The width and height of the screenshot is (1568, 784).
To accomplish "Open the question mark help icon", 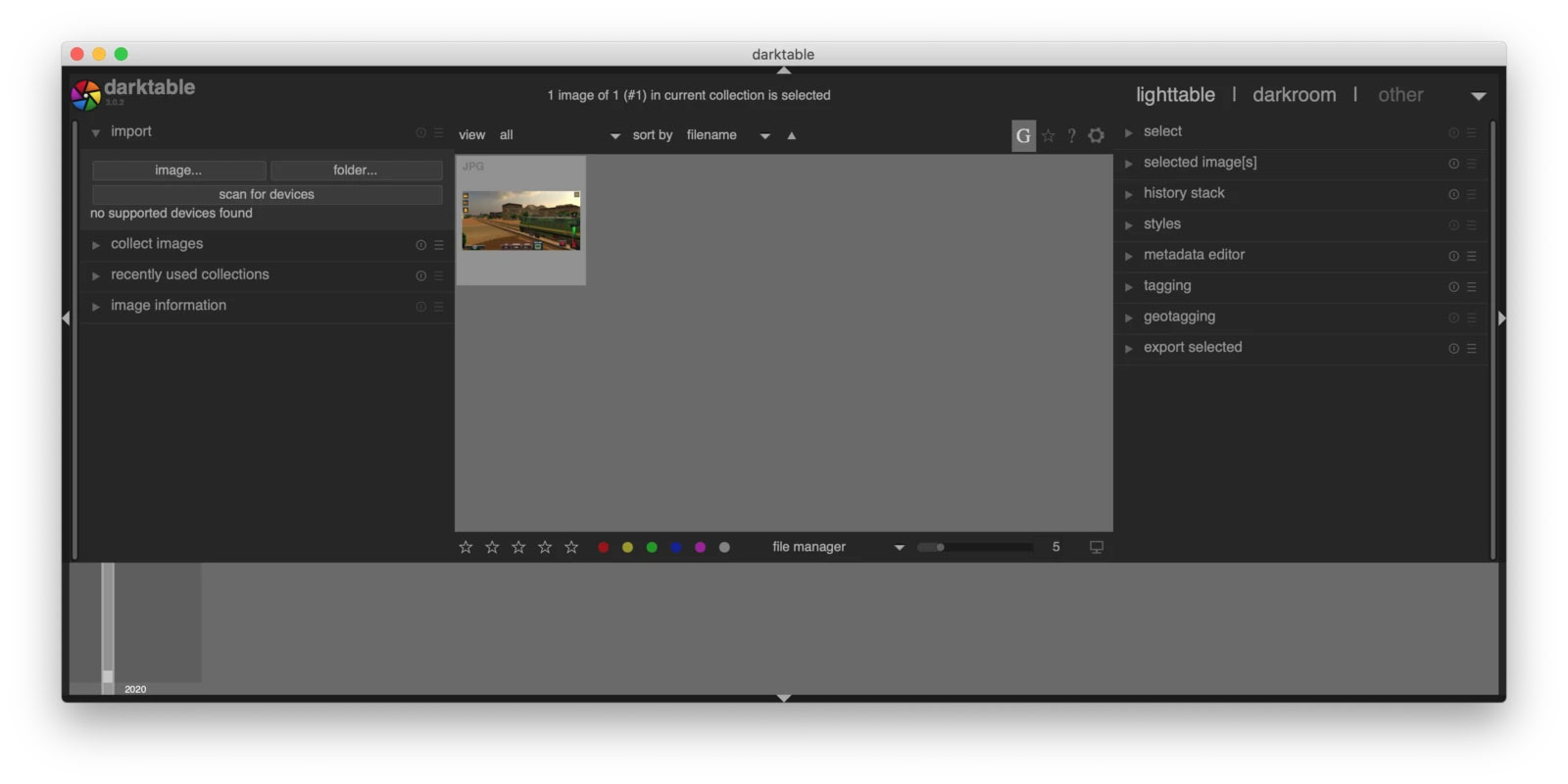I will (1071, 136).
